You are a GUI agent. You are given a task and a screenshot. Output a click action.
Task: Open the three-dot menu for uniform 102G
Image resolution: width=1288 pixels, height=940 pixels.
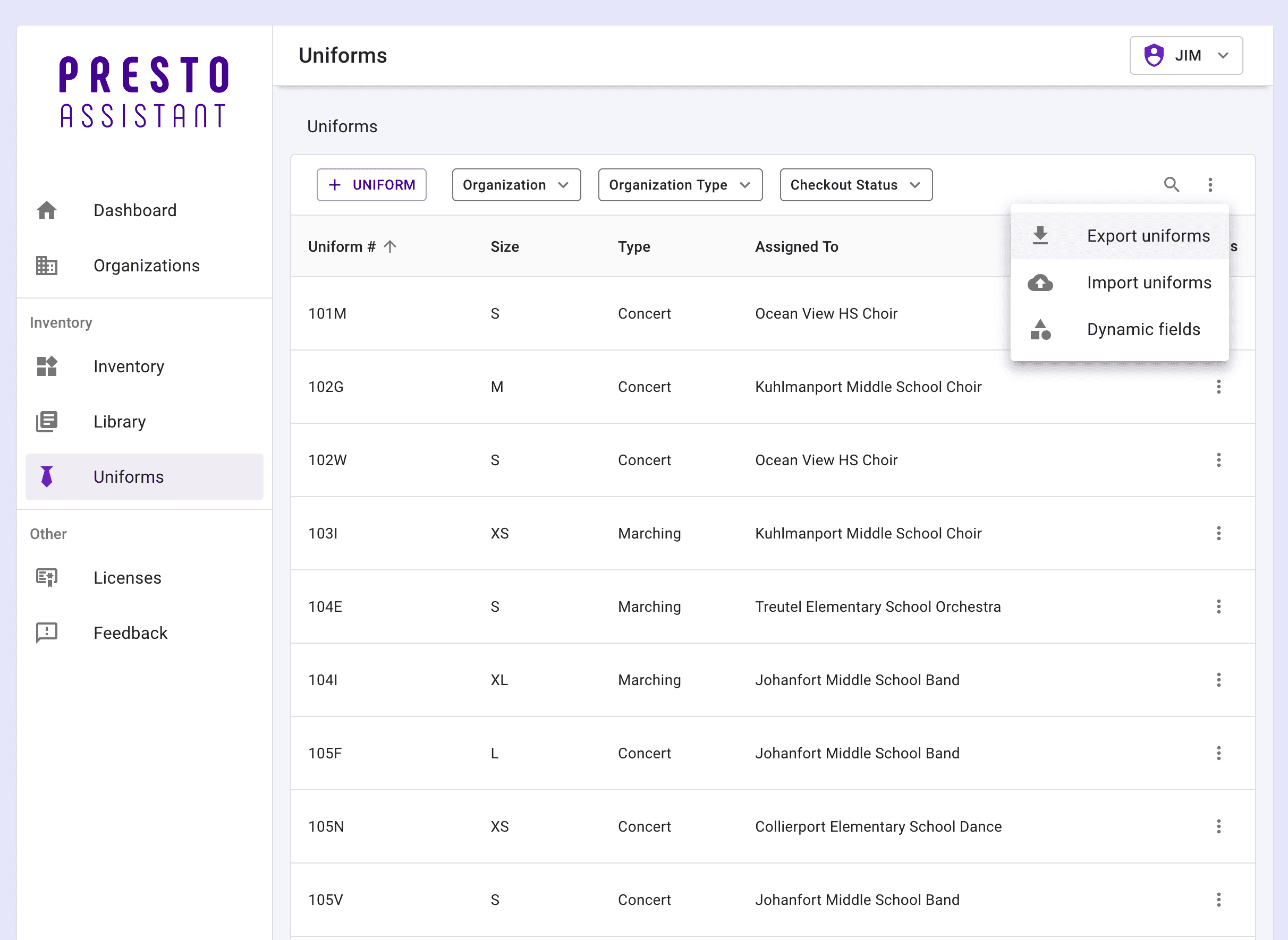pos(1218,387)
